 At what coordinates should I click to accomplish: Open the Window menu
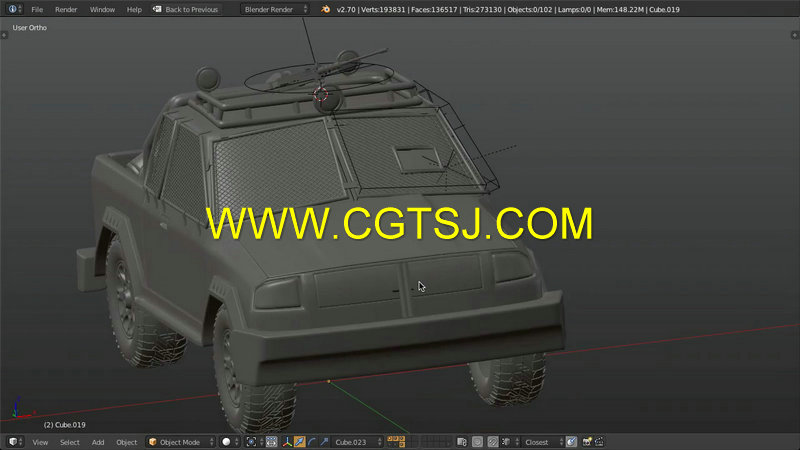(102, 9)
